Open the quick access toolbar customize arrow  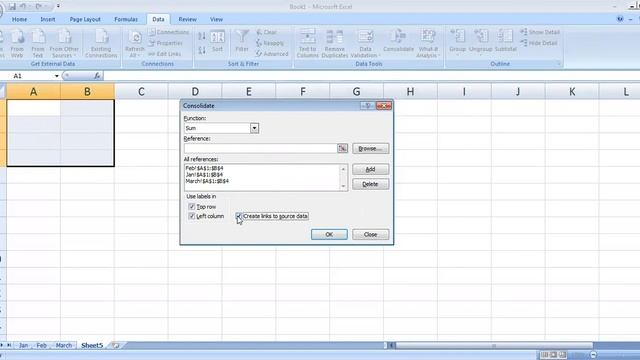[58, 6]
